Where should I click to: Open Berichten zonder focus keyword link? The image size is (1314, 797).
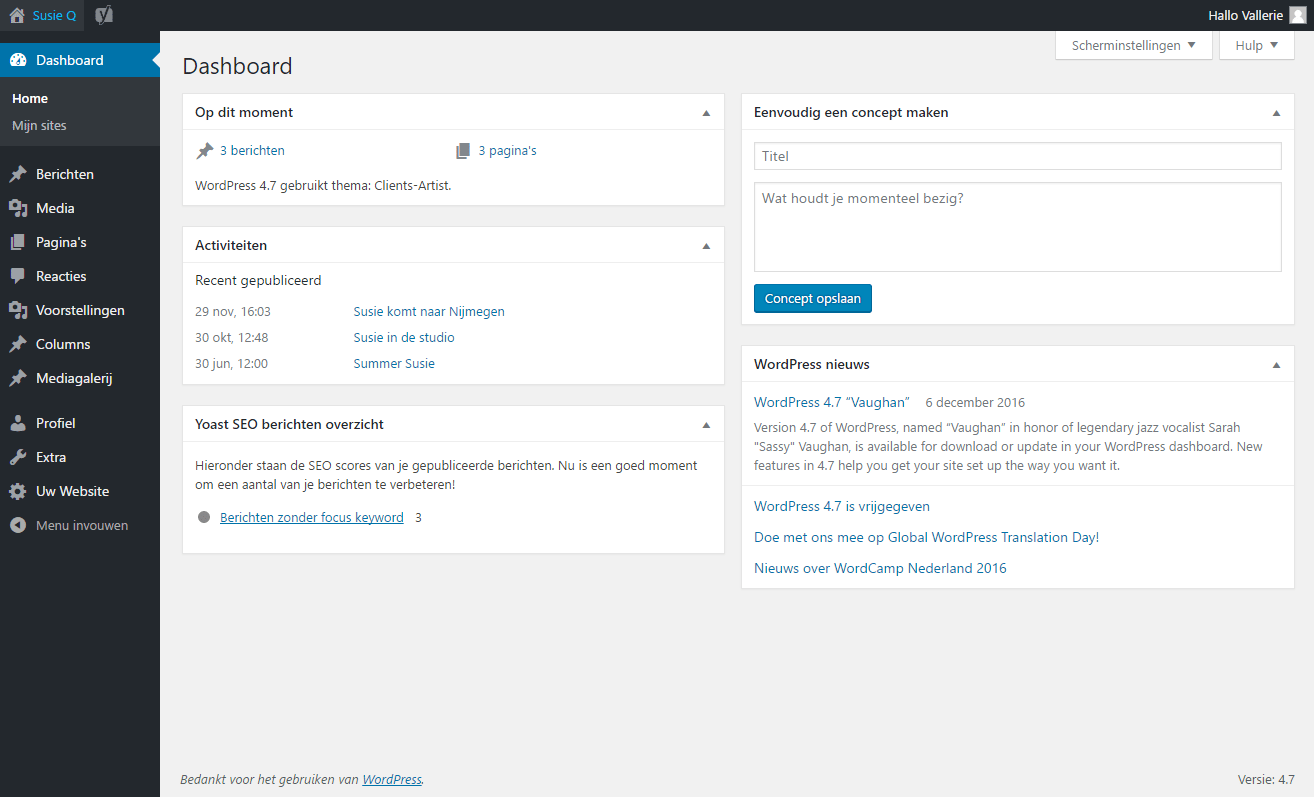tap(312, 518)
